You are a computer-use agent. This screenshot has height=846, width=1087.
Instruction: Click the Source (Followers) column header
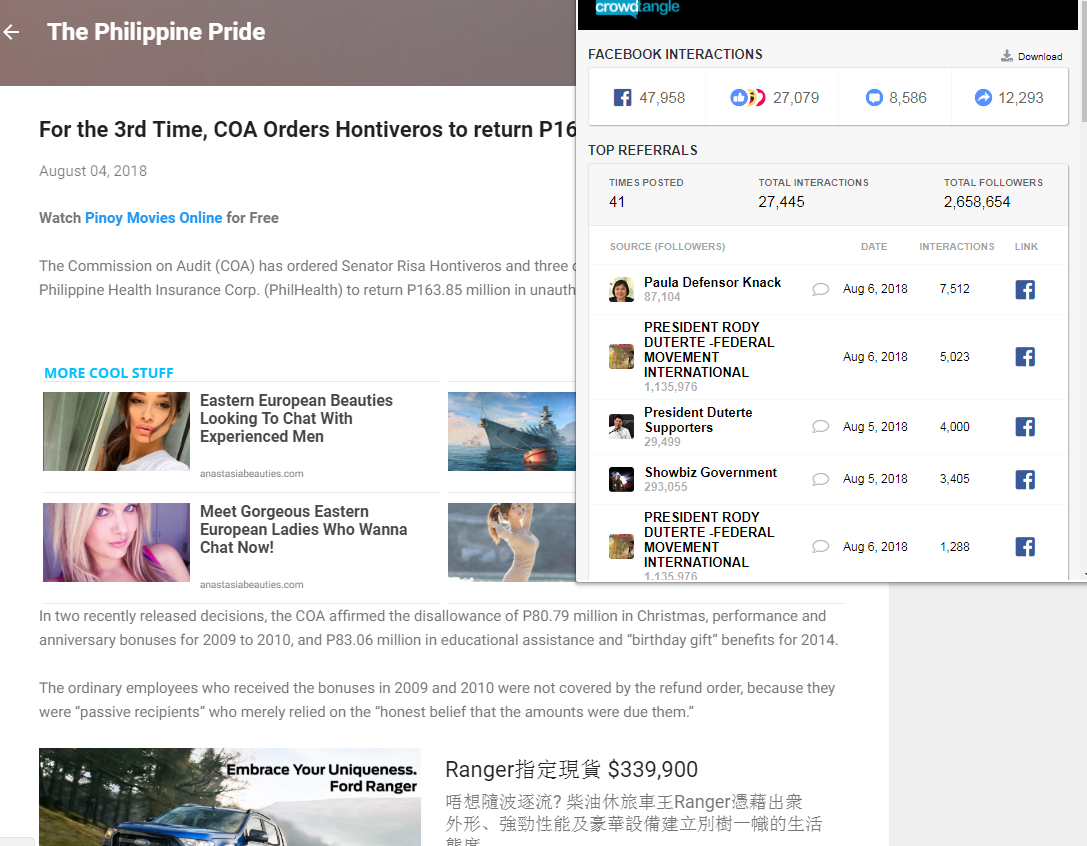click(x=667, y=247)
